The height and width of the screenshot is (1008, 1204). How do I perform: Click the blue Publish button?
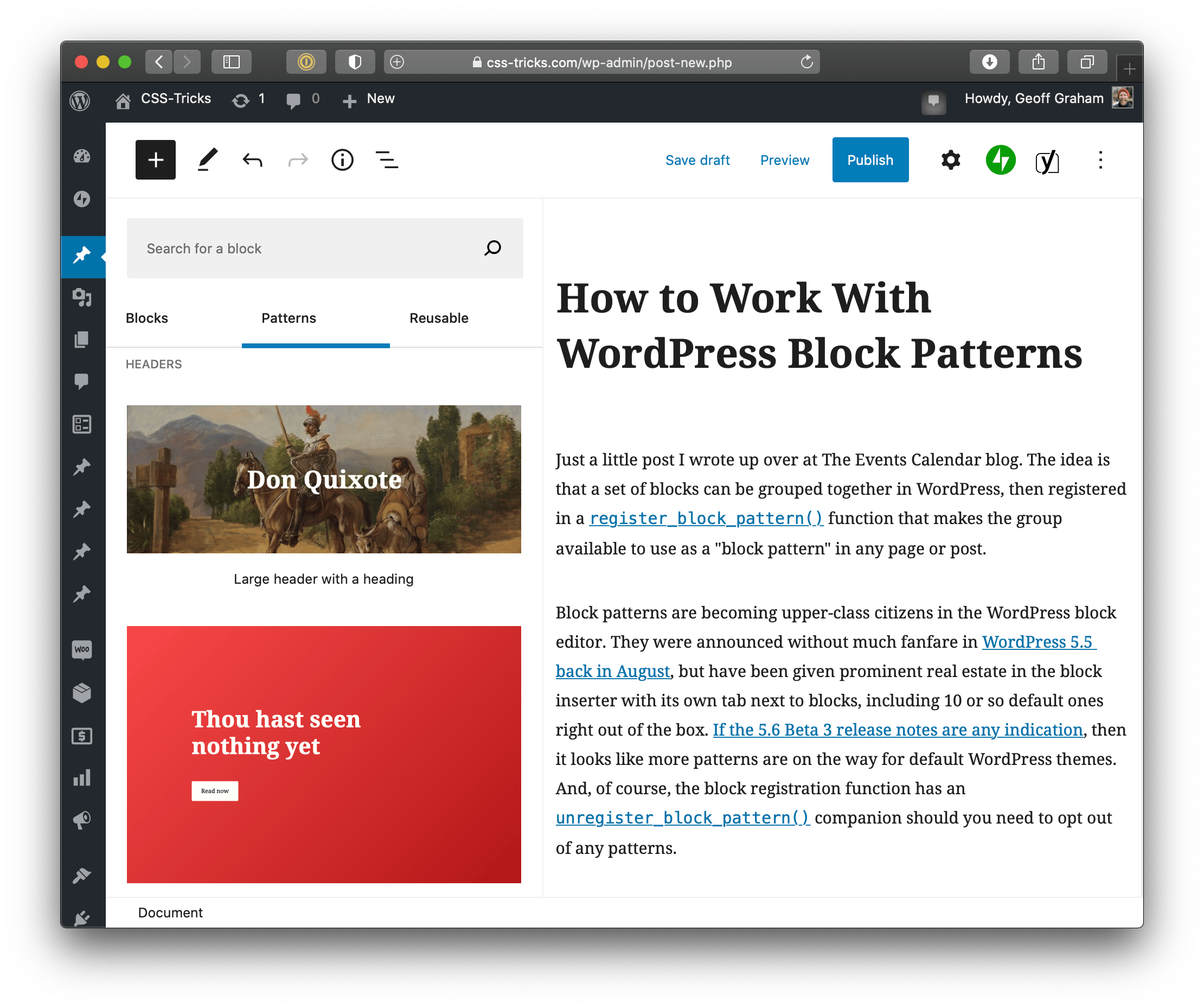point(870,160)
